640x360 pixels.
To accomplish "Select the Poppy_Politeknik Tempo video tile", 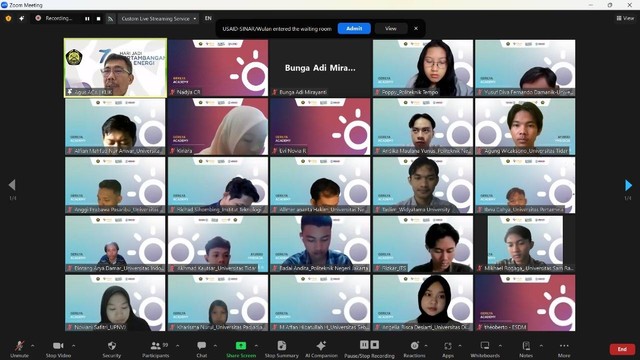I will 423,68.
